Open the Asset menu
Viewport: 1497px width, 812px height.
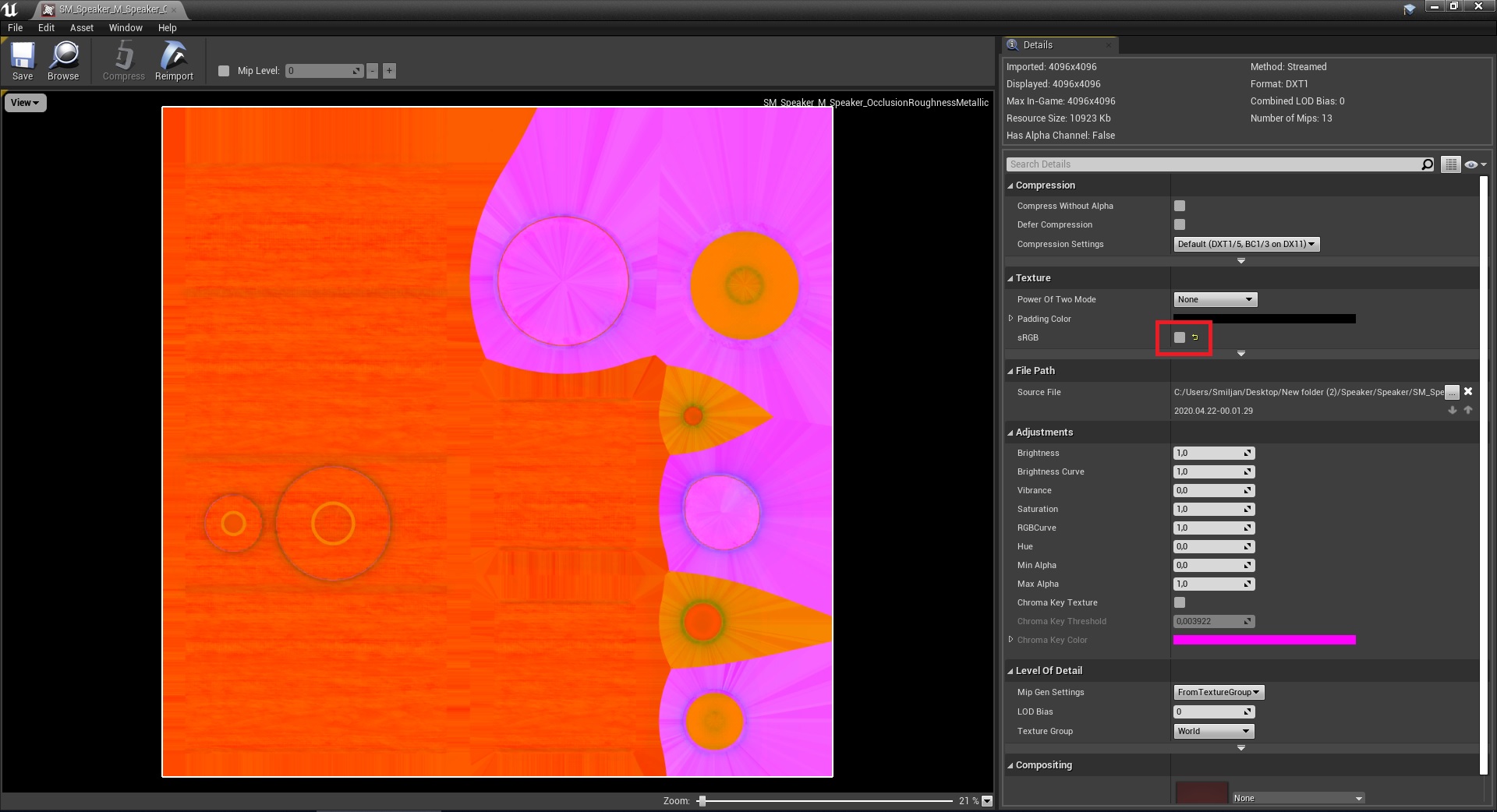81,27
